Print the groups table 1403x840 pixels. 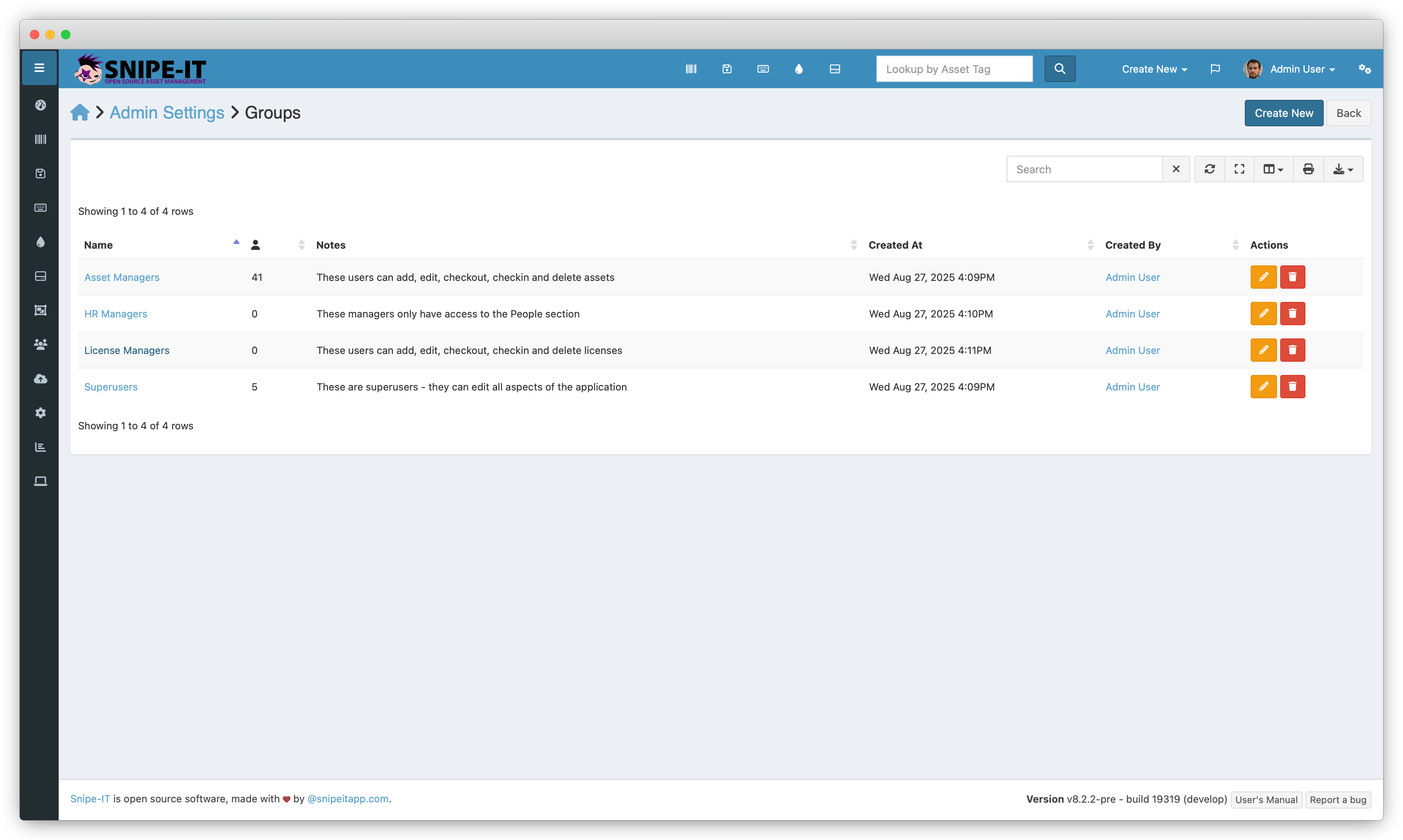1309,169
